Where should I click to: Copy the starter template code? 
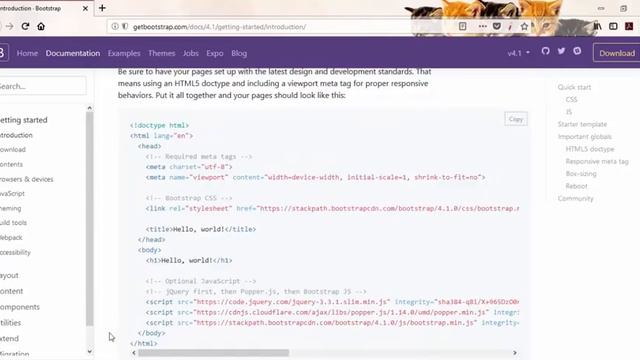516,119
